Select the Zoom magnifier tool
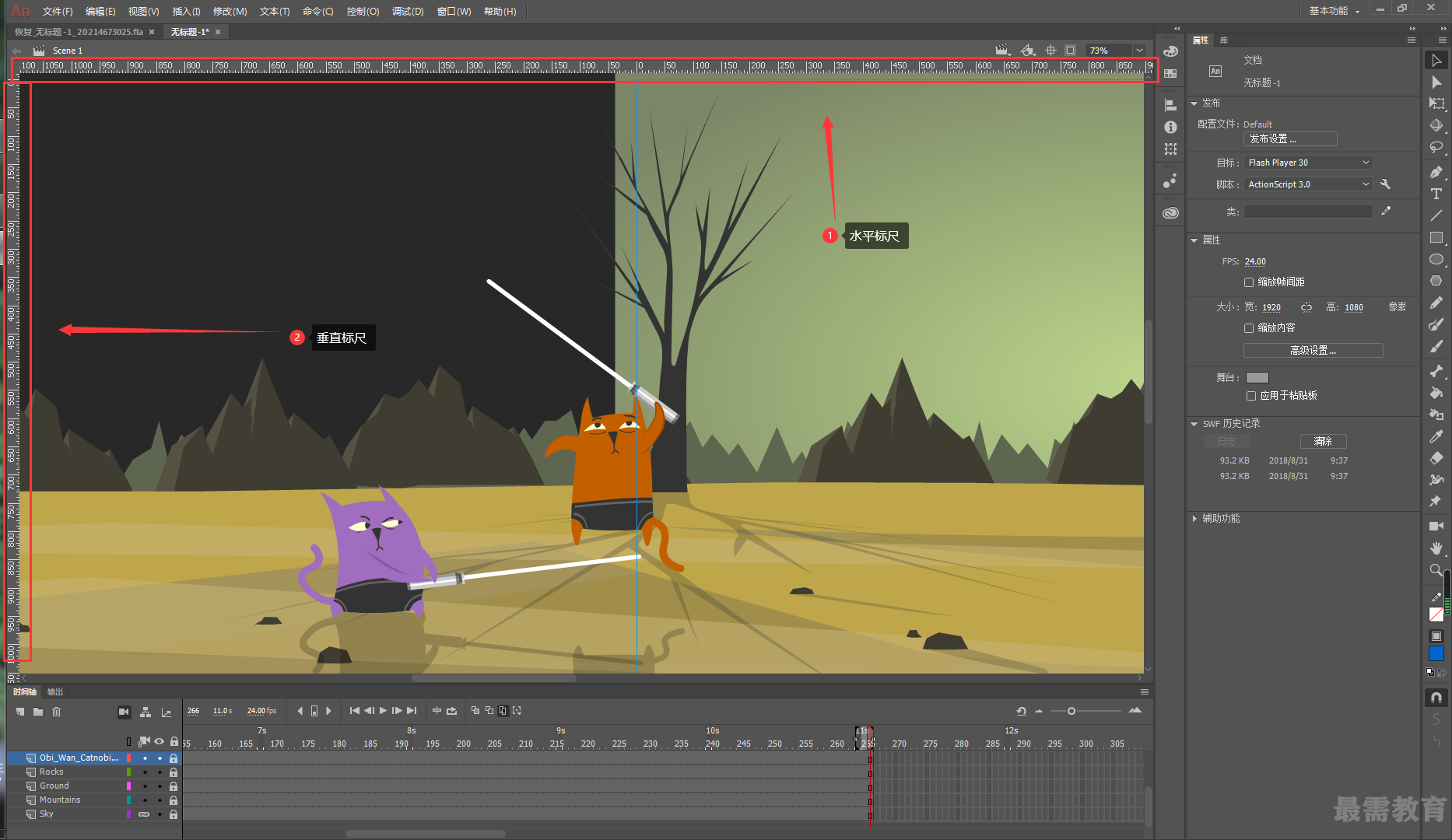1452x840 pixels. [x=1436, y=570]
